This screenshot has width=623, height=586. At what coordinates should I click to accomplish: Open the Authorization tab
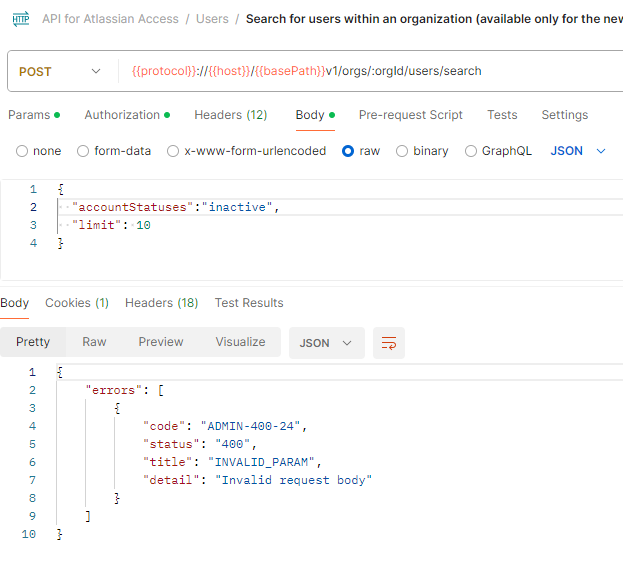click(127, 115)
